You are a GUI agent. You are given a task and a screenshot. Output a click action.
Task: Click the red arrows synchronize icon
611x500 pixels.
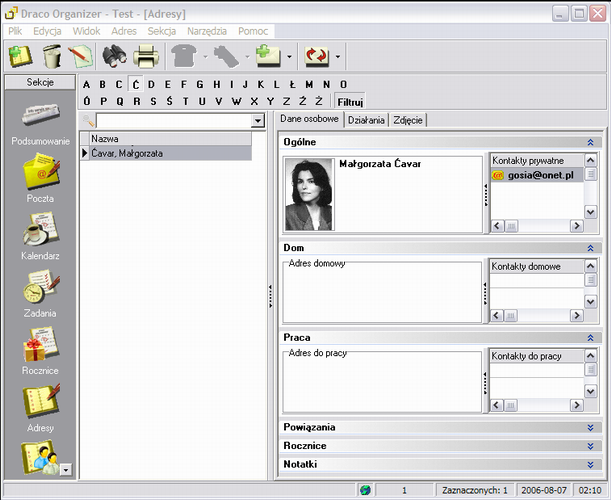click(316, 57)
